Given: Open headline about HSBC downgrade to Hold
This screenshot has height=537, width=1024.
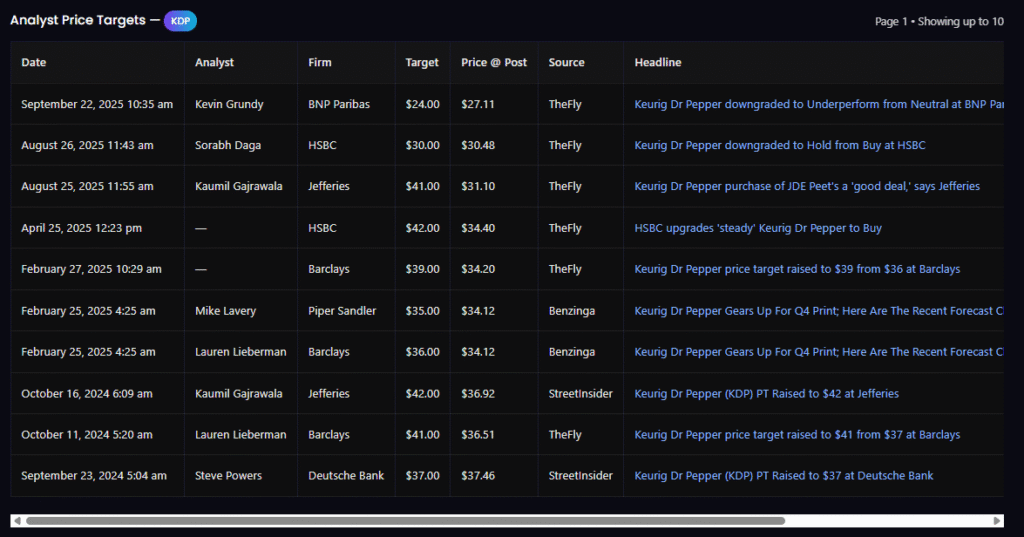Looking at the screenshot, I should click(780, 145).
